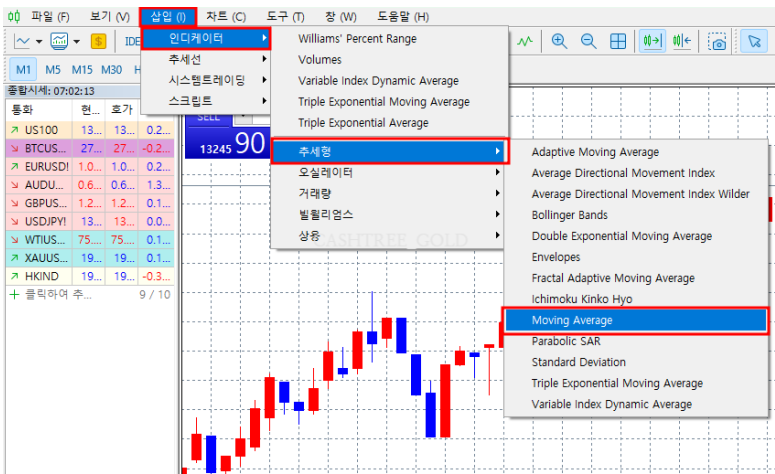Zoom in on the chart

[559, 41]
